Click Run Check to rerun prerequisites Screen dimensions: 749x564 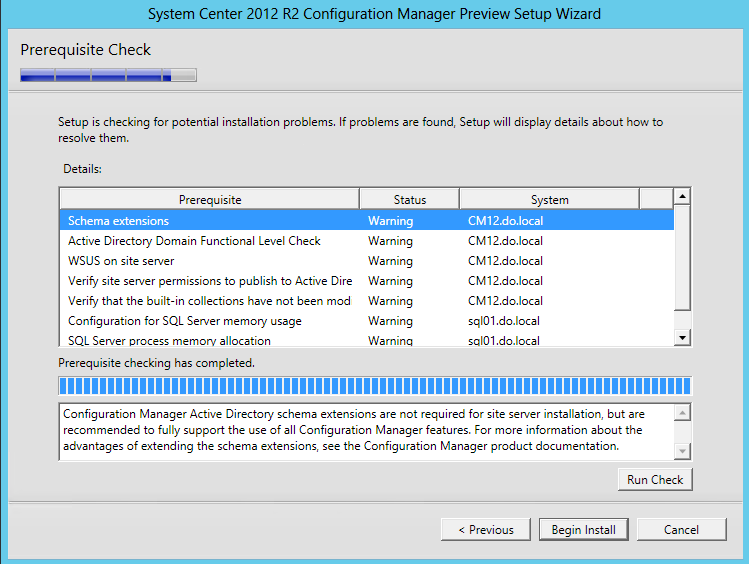click(655, 479)
